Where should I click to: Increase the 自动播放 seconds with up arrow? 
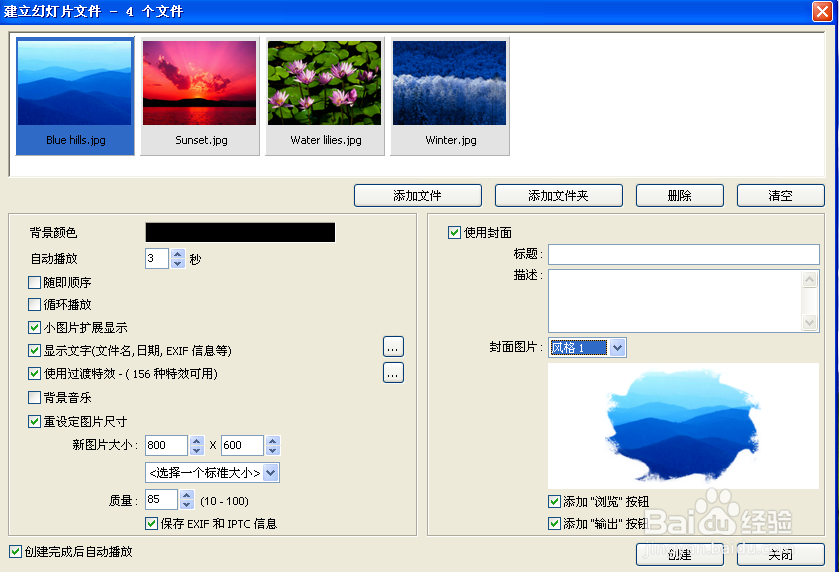(178, 254)
